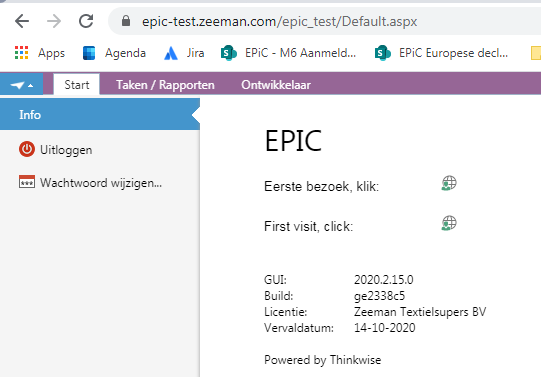Click the browser forward arrow

tap(54, 21)
